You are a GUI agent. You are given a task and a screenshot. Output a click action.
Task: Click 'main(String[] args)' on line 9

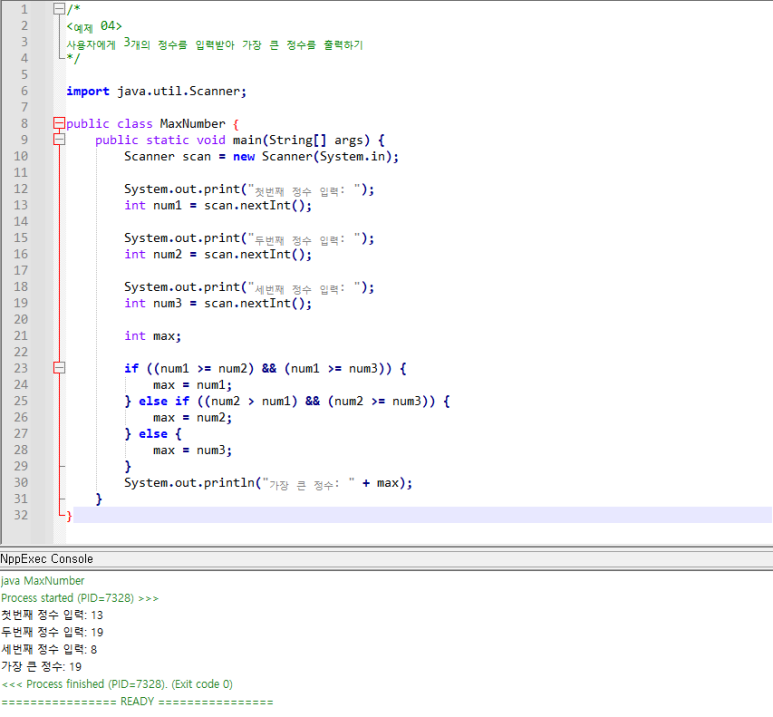click(x=301, y=140)
